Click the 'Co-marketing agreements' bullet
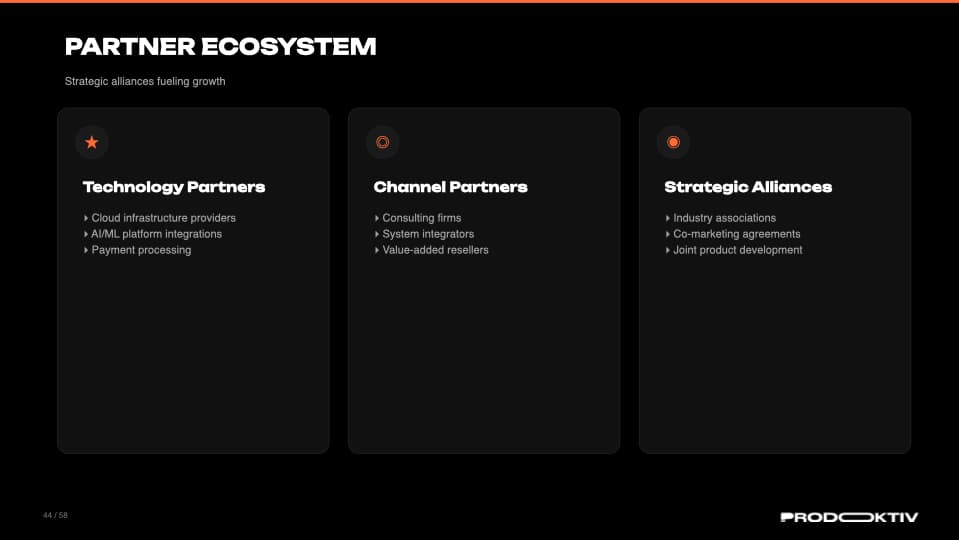This screenshot has height=540, width=959. click(x=736, y=234)
